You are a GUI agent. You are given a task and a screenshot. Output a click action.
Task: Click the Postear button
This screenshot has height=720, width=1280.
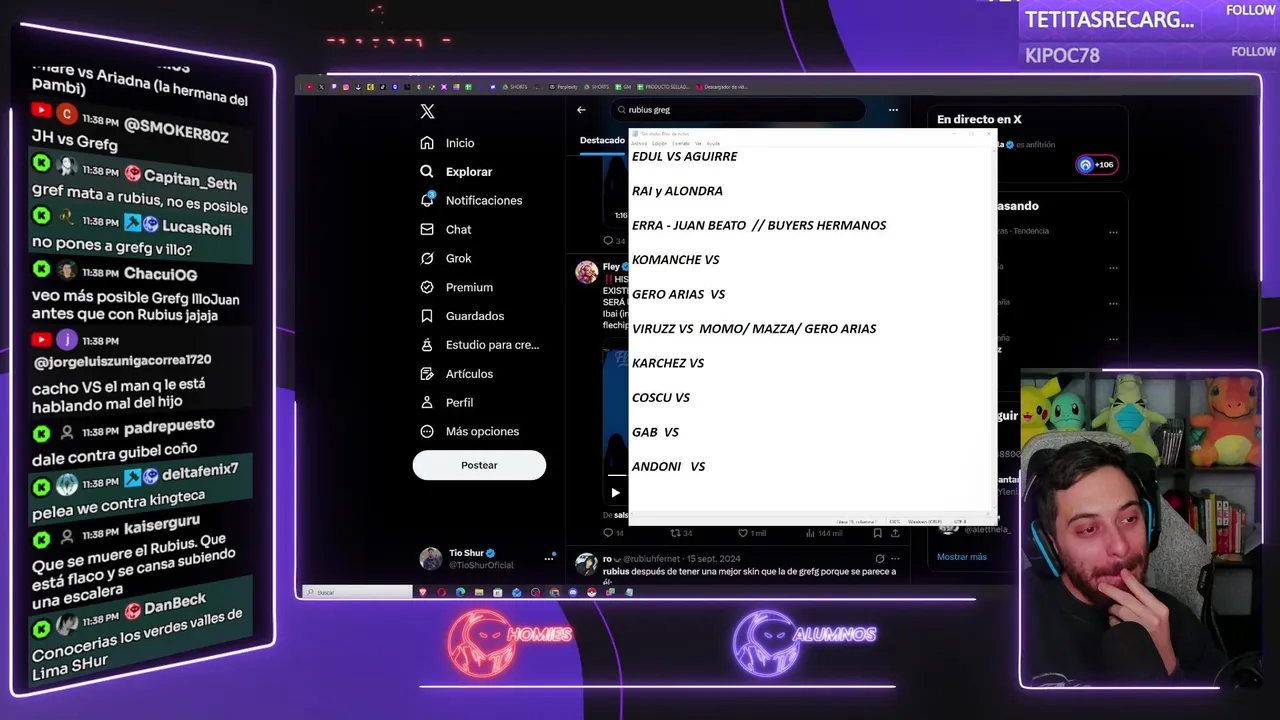coord(479,465)
